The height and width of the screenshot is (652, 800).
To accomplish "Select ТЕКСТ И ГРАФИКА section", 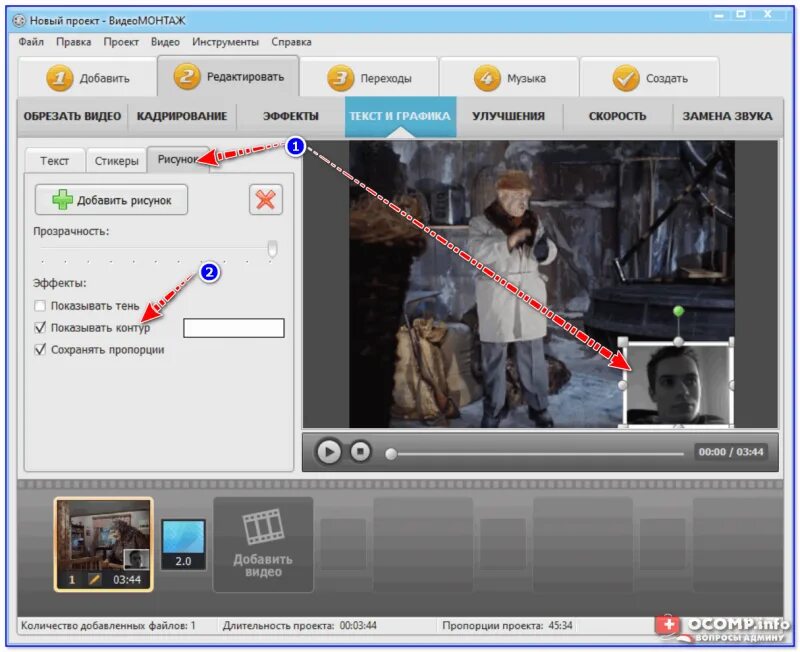I will [x=400, y=116].
